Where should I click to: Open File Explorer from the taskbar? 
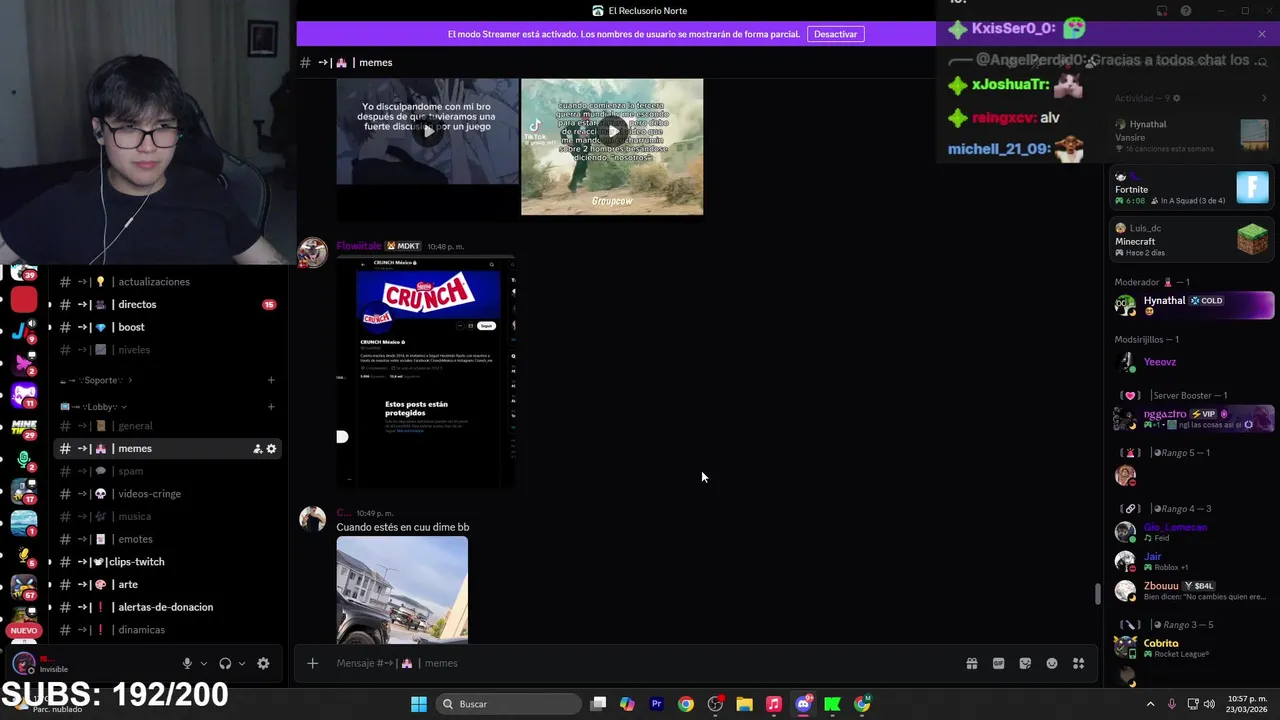[x=744, y=704]
